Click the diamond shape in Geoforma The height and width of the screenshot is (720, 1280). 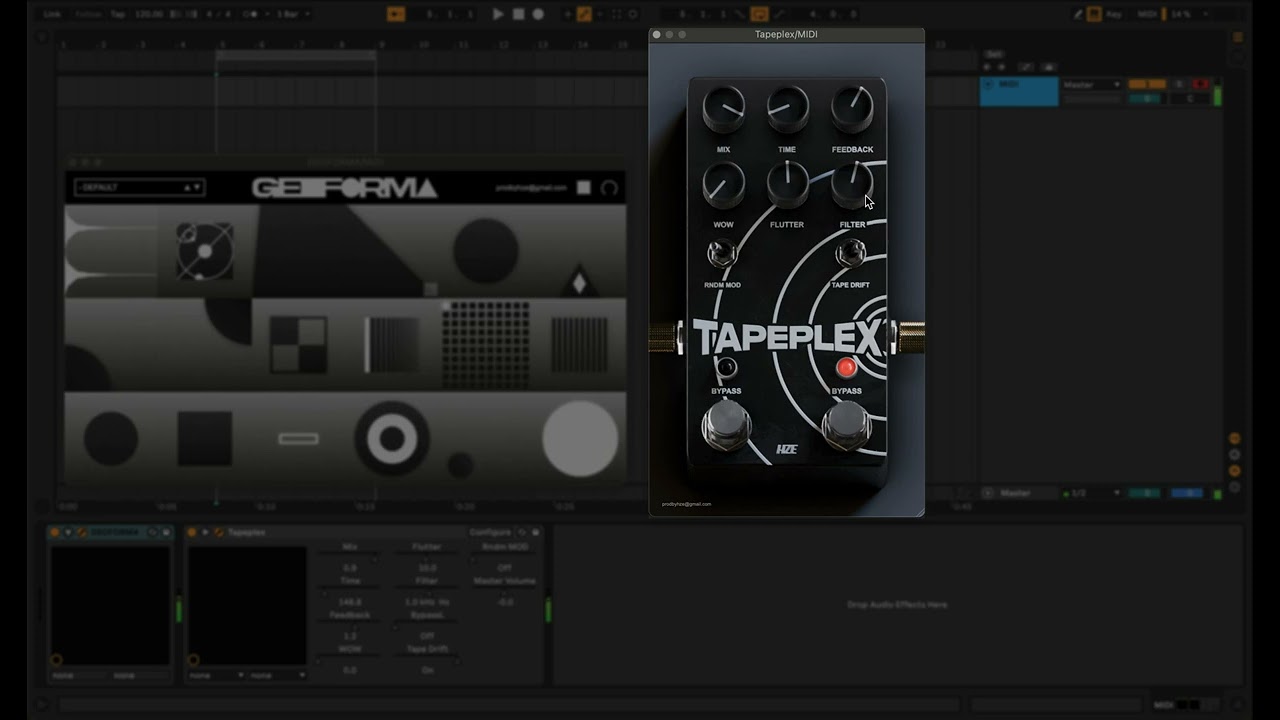(x=579, y=283)
